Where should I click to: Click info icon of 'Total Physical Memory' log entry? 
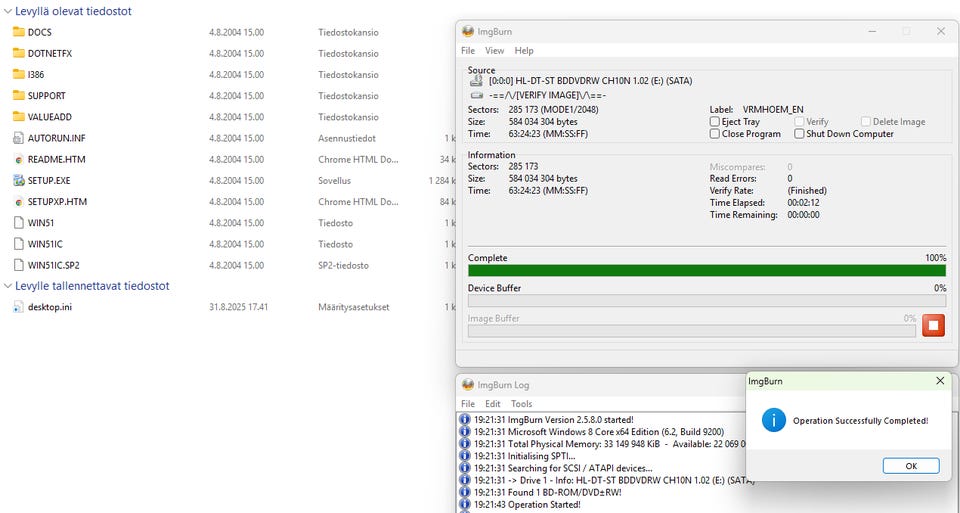tap(465, 444)
